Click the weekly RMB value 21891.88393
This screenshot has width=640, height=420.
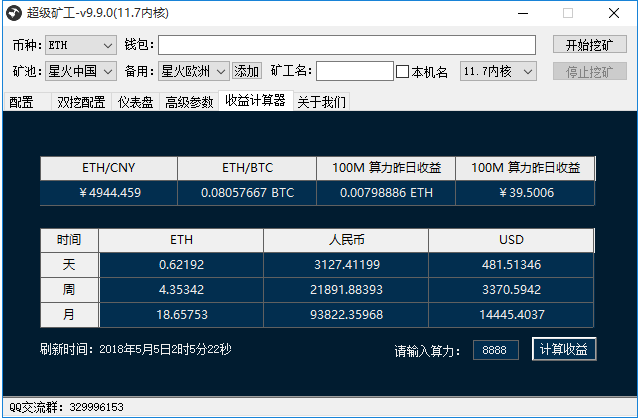point(346,290)
